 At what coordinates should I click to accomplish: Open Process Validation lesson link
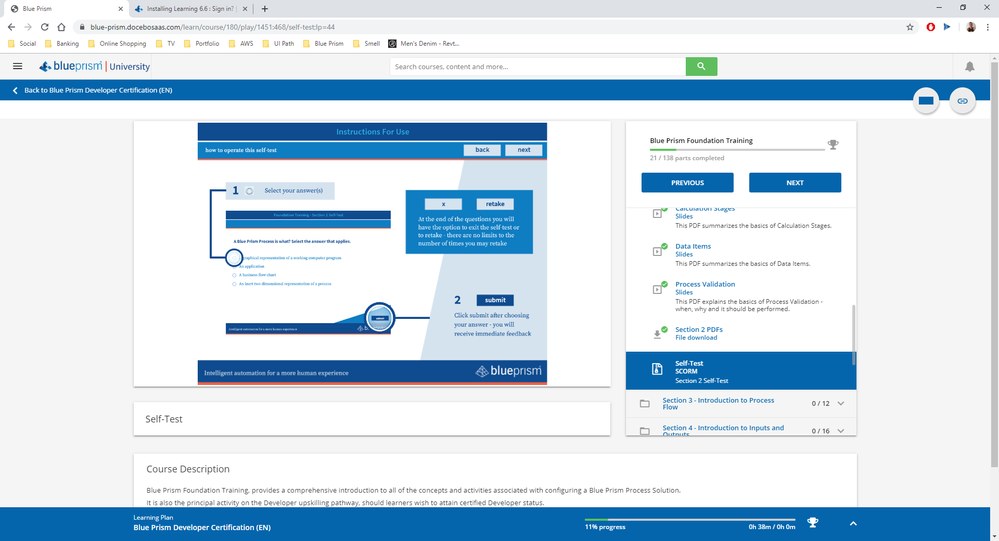pyautogui.click(x=705, y=285)
